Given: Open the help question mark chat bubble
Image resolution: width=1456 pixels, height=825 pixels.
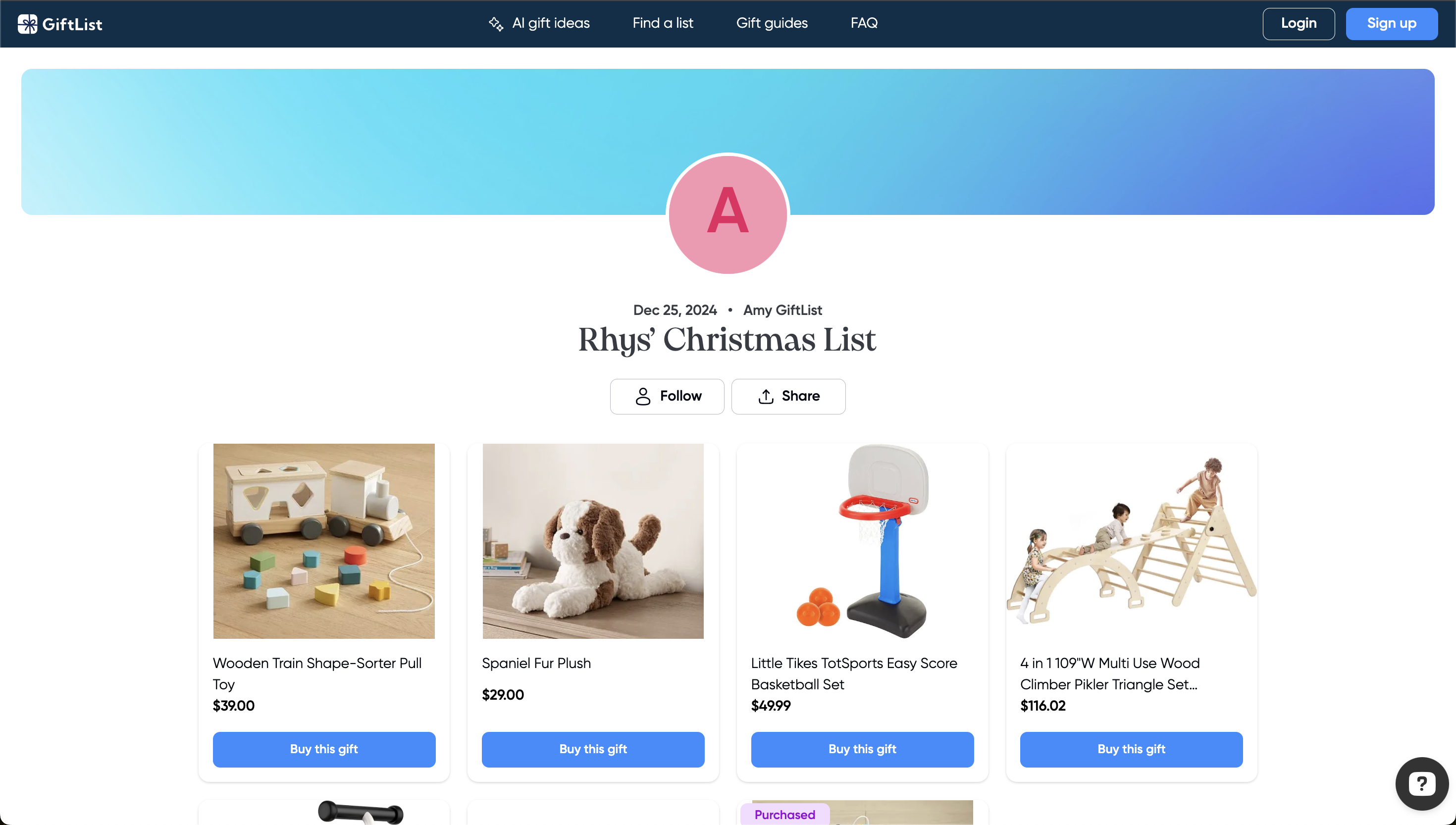Looking at the screenshot, I should [1421, 783].
